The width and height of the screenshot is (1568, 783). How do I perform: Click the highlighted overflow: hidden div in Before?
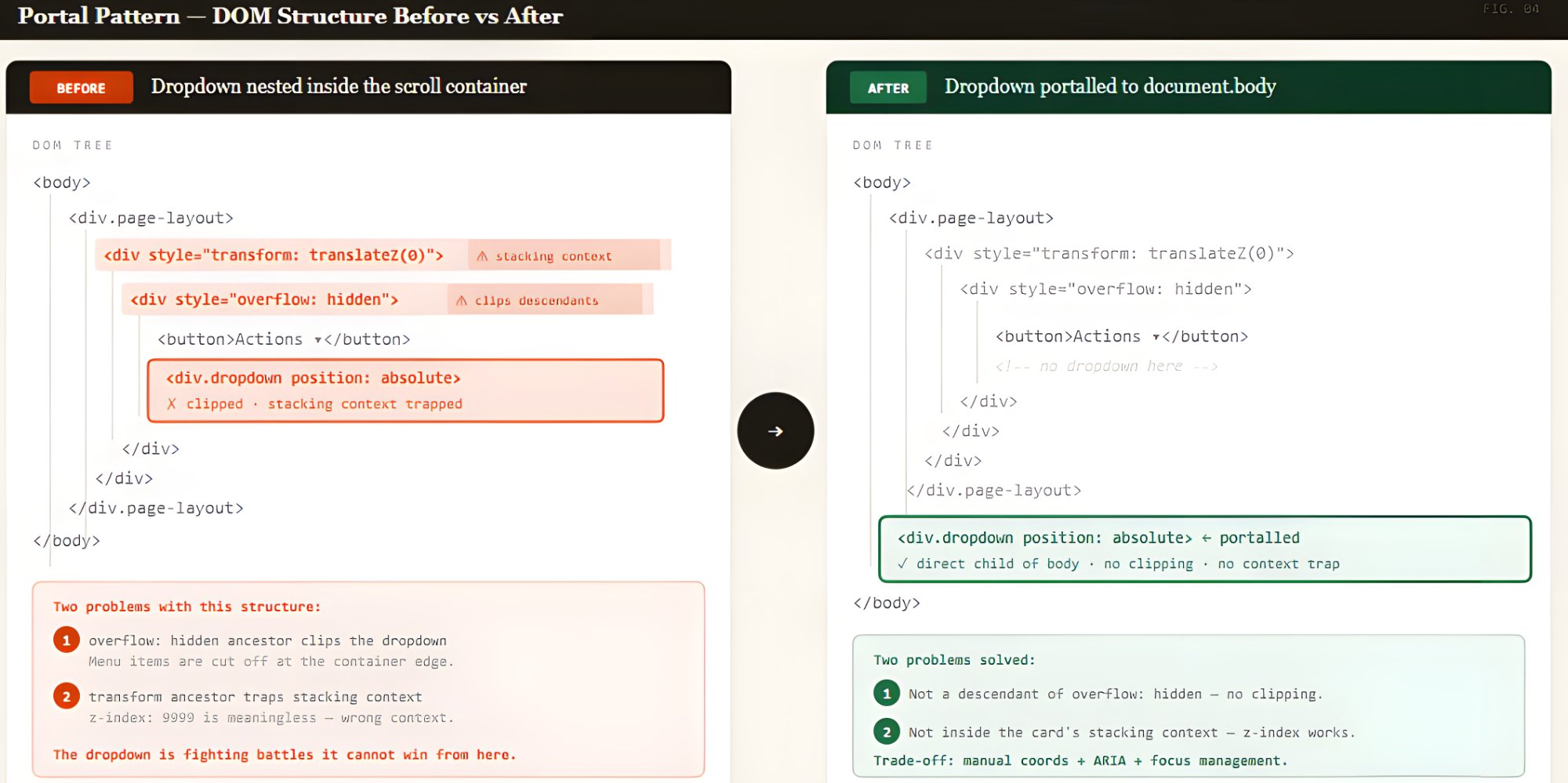[x=264, y=300]
